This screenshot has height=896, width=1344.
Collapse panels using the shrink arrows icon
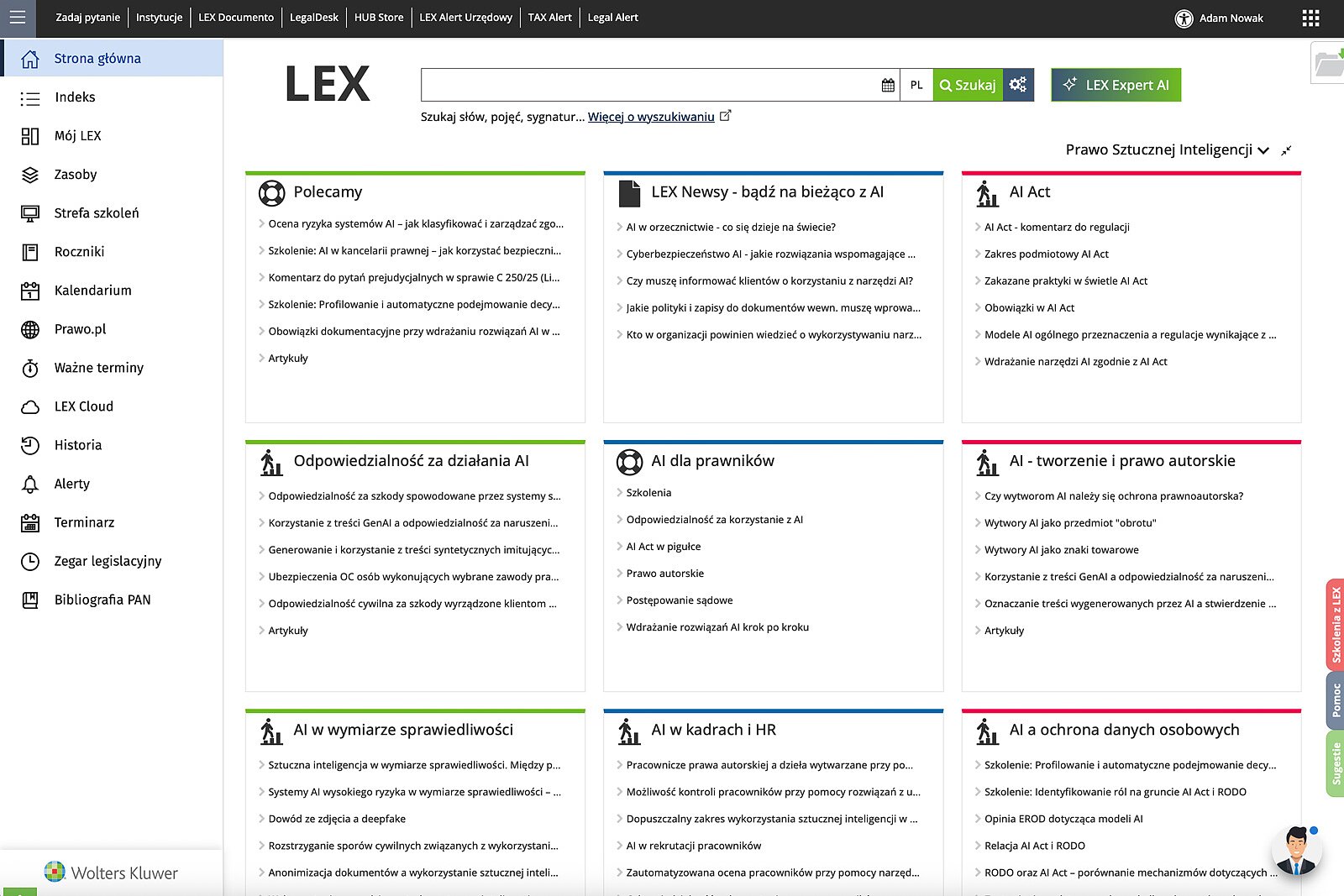1286,150
